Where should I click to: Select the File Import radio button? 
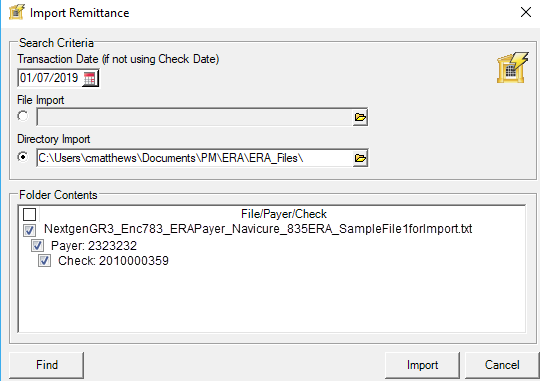click(23, 116)
